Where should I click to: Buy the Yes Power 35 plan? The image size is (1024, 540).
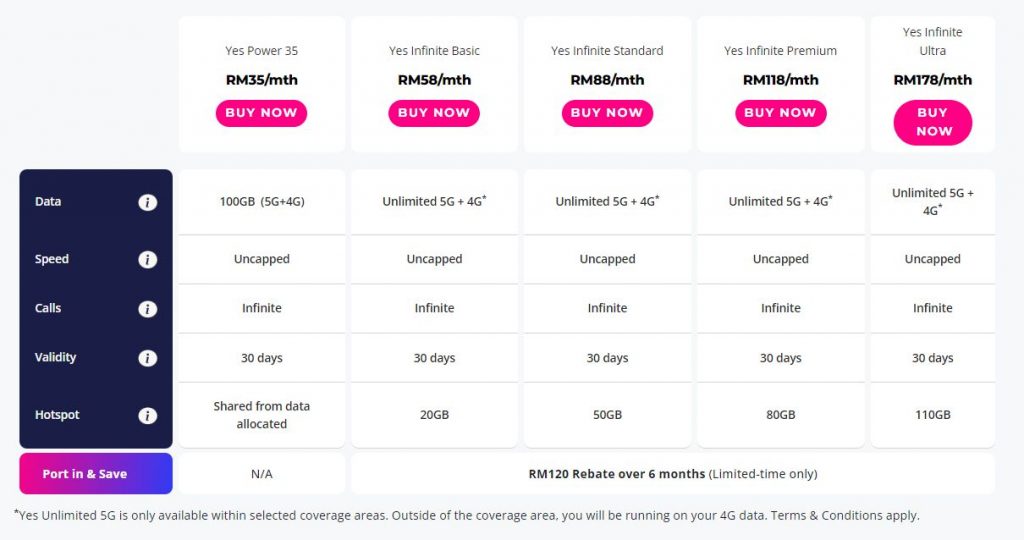point(261,113)
